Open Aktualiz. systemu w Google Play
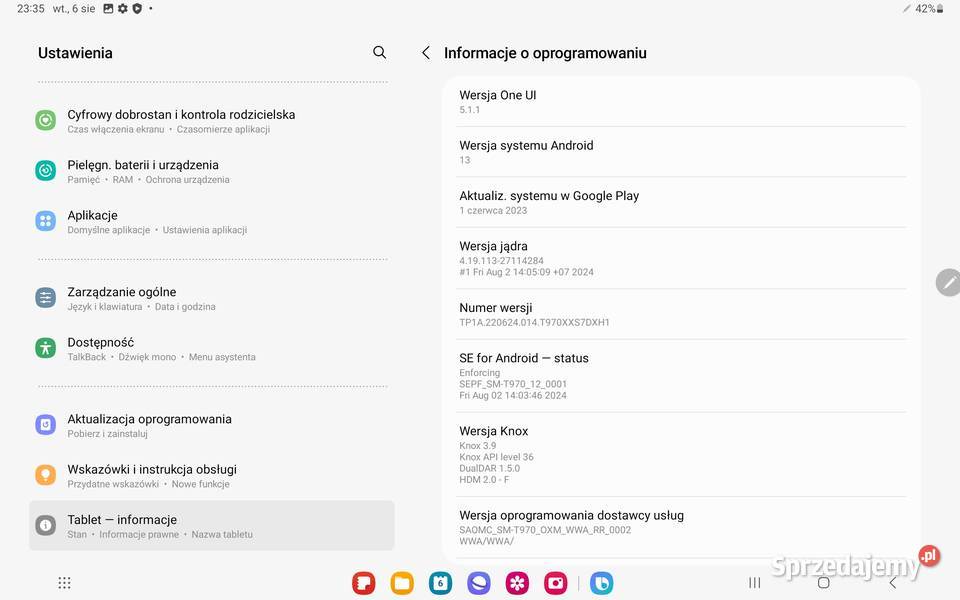Image resolution: width=960 pixels, height=600 pixels. pyautogui.click(x=681, y=202)
